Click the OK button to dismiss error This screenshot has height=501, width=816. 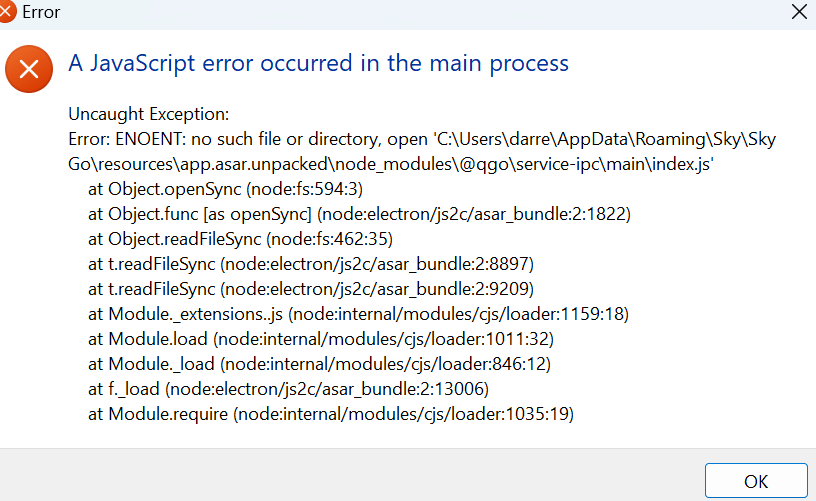(756, 481)
